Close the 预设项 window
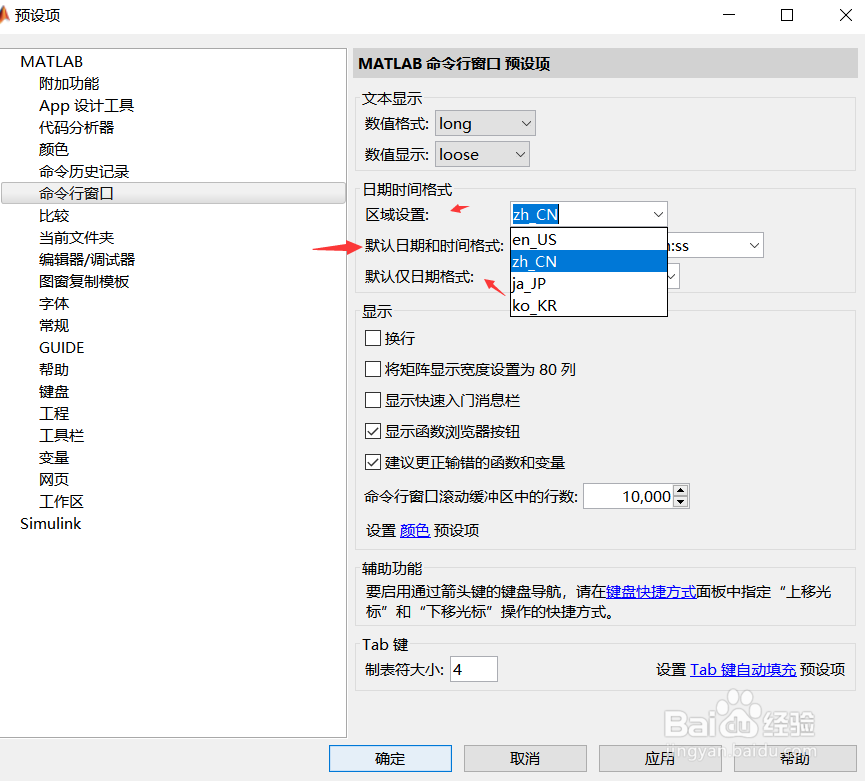The image size is (865, 781). click(x=846, y=15)
